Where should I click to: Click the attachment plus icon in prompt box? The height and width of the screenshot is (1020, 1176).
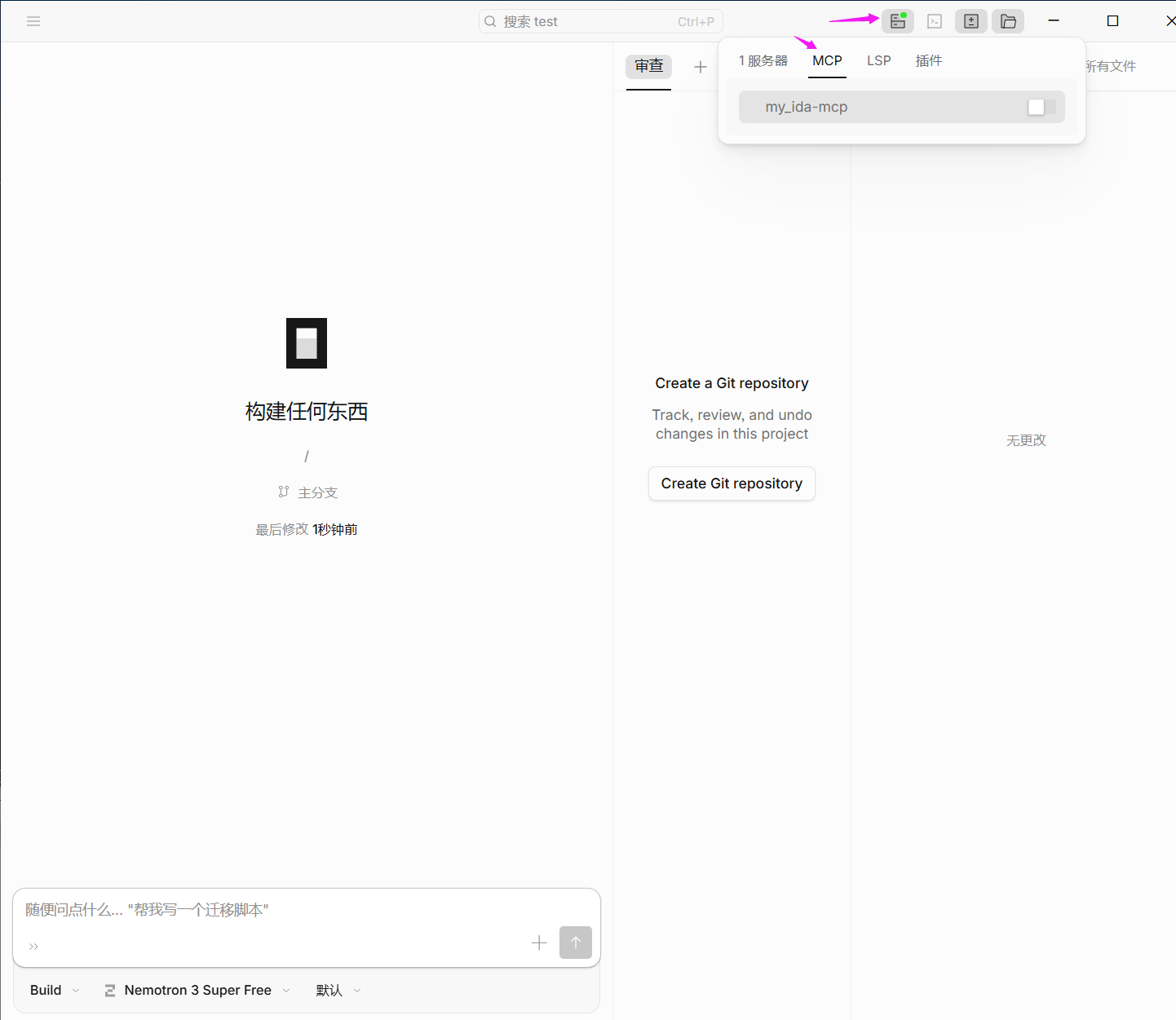[x=539, y=943]
